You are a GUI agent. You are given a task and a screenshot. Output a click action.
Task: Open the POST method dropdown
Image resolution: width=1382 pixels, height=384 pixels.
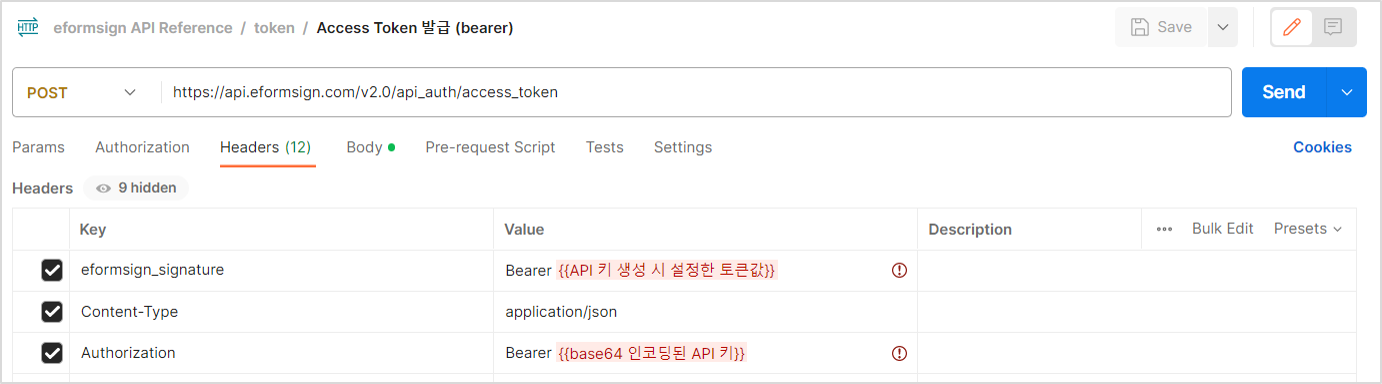pyautogui.click(x=82, y=92)
